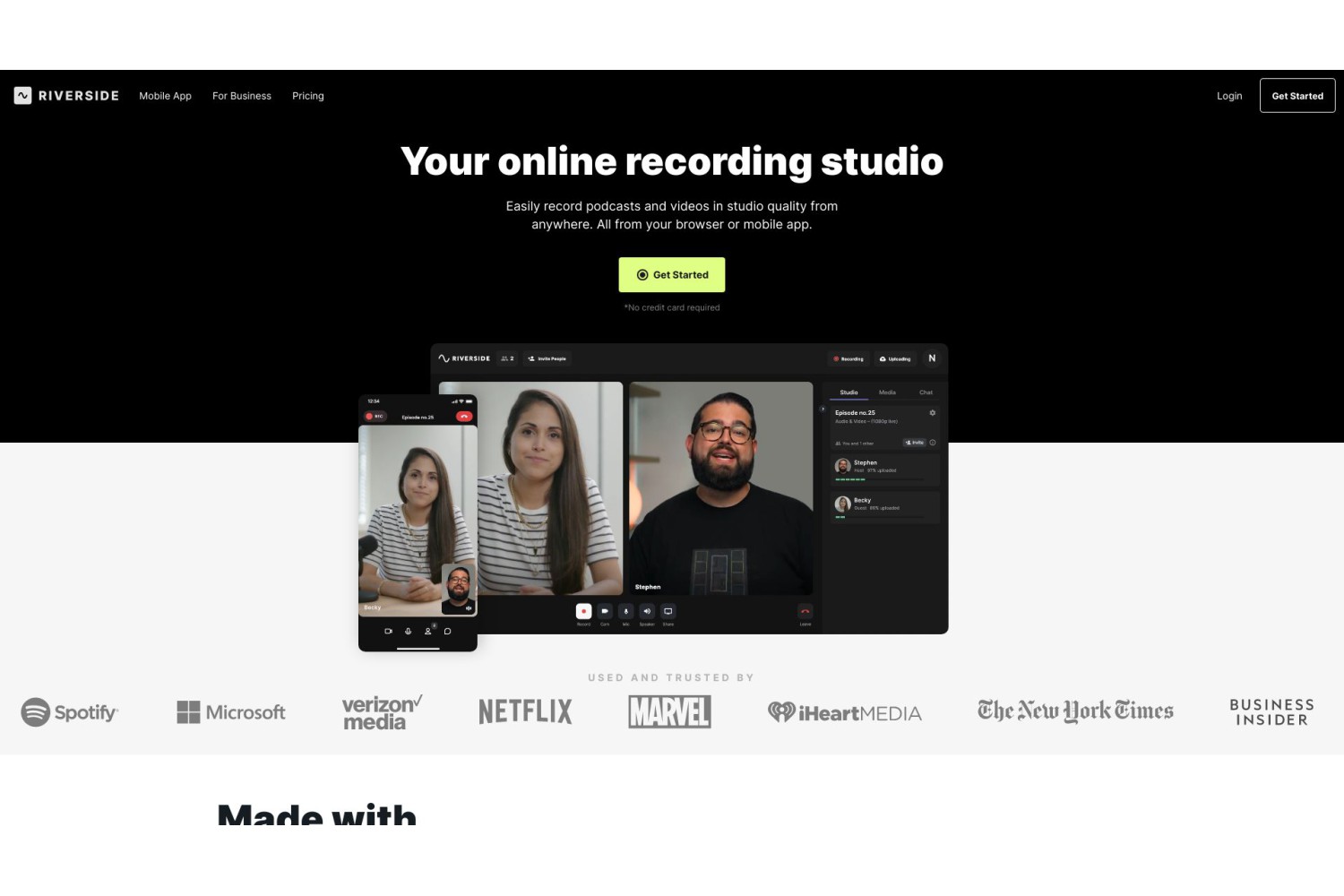The height and width of the screenshot is (896, 1344).
Task: Click the Business Insider logo
Action: [x=1271, y=712]
